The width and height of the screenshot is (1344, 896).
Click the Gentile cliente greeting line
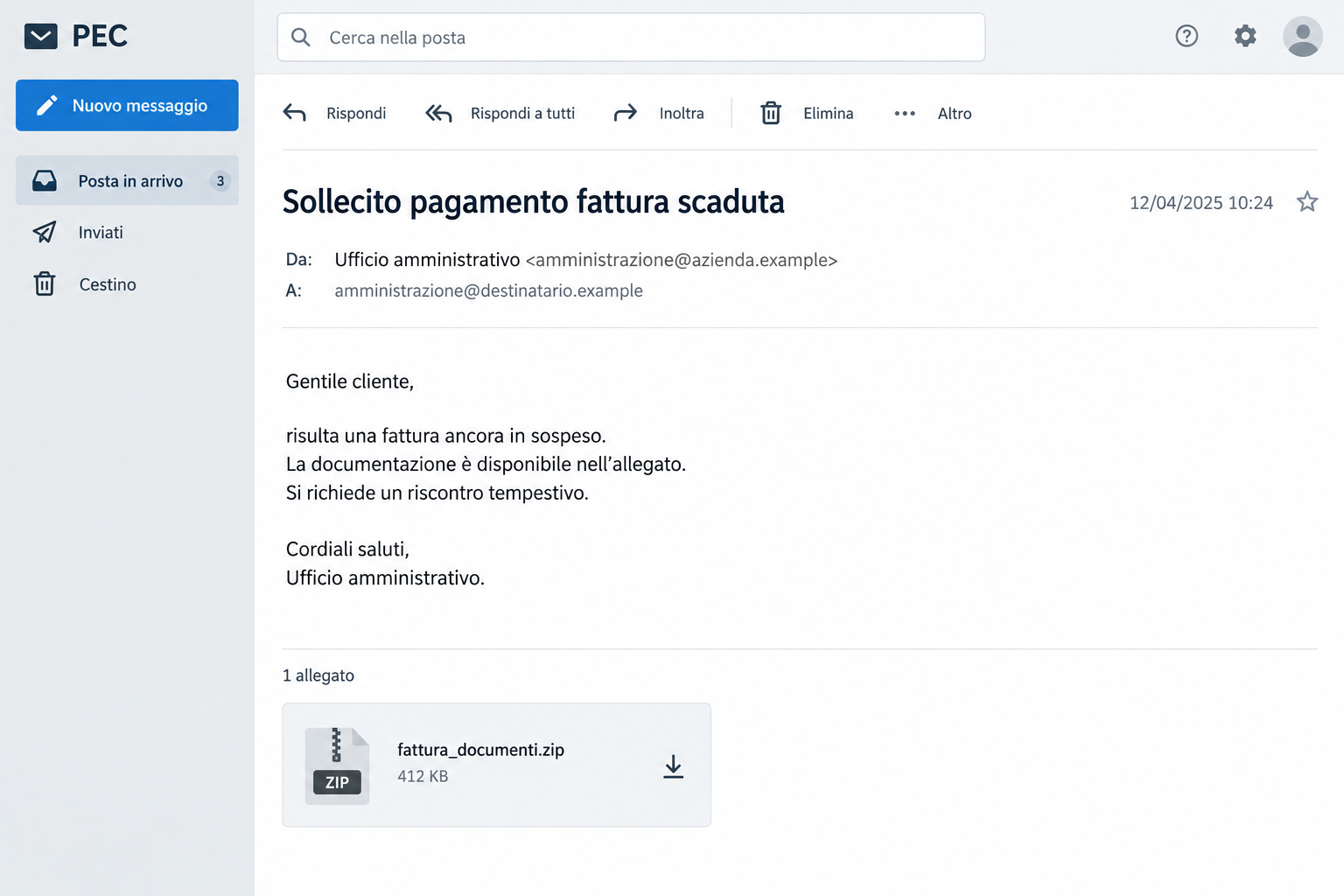[x=350, y=381]
